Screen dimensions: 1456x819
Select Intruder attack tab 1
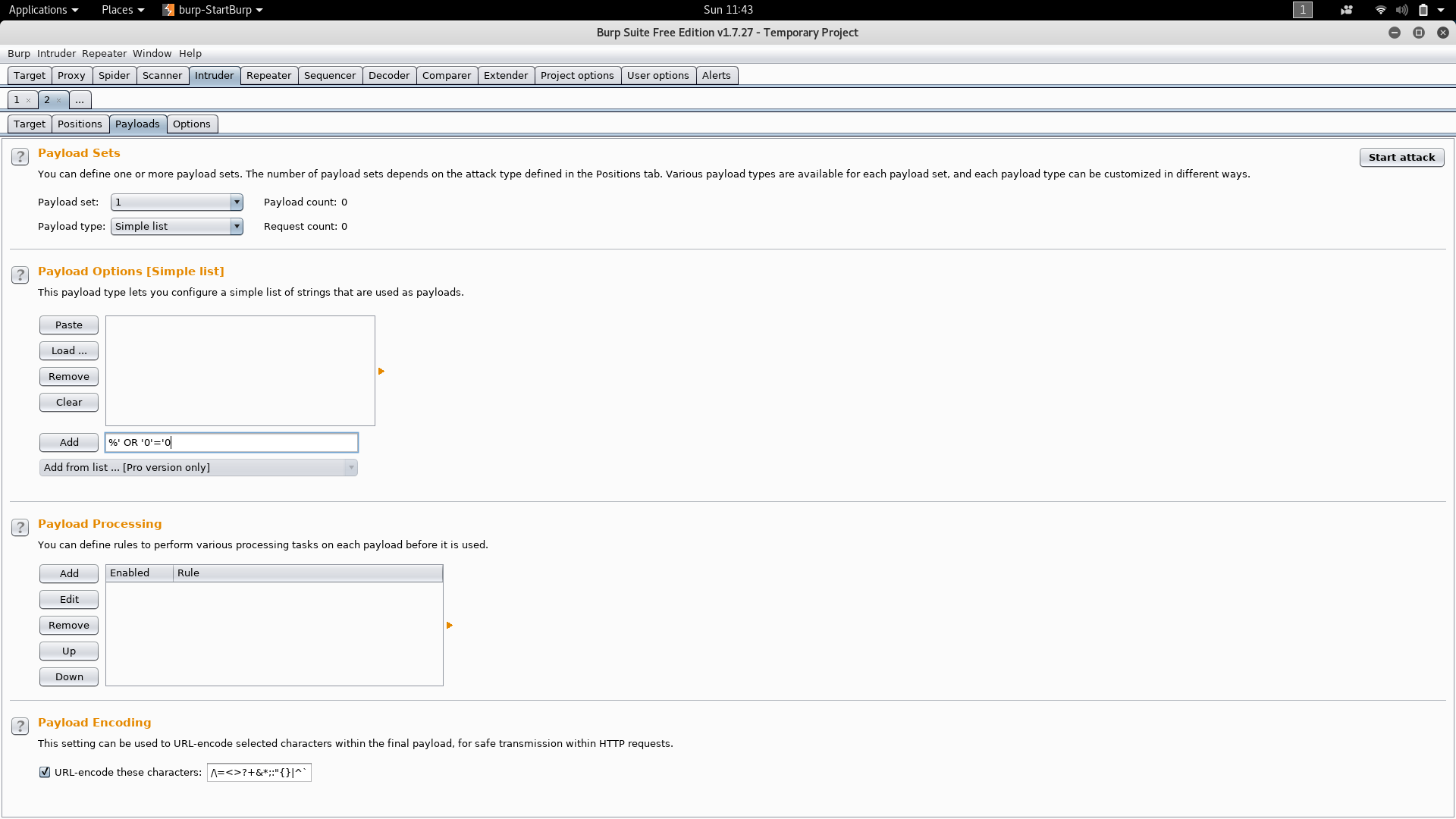[x=17, y=100]
